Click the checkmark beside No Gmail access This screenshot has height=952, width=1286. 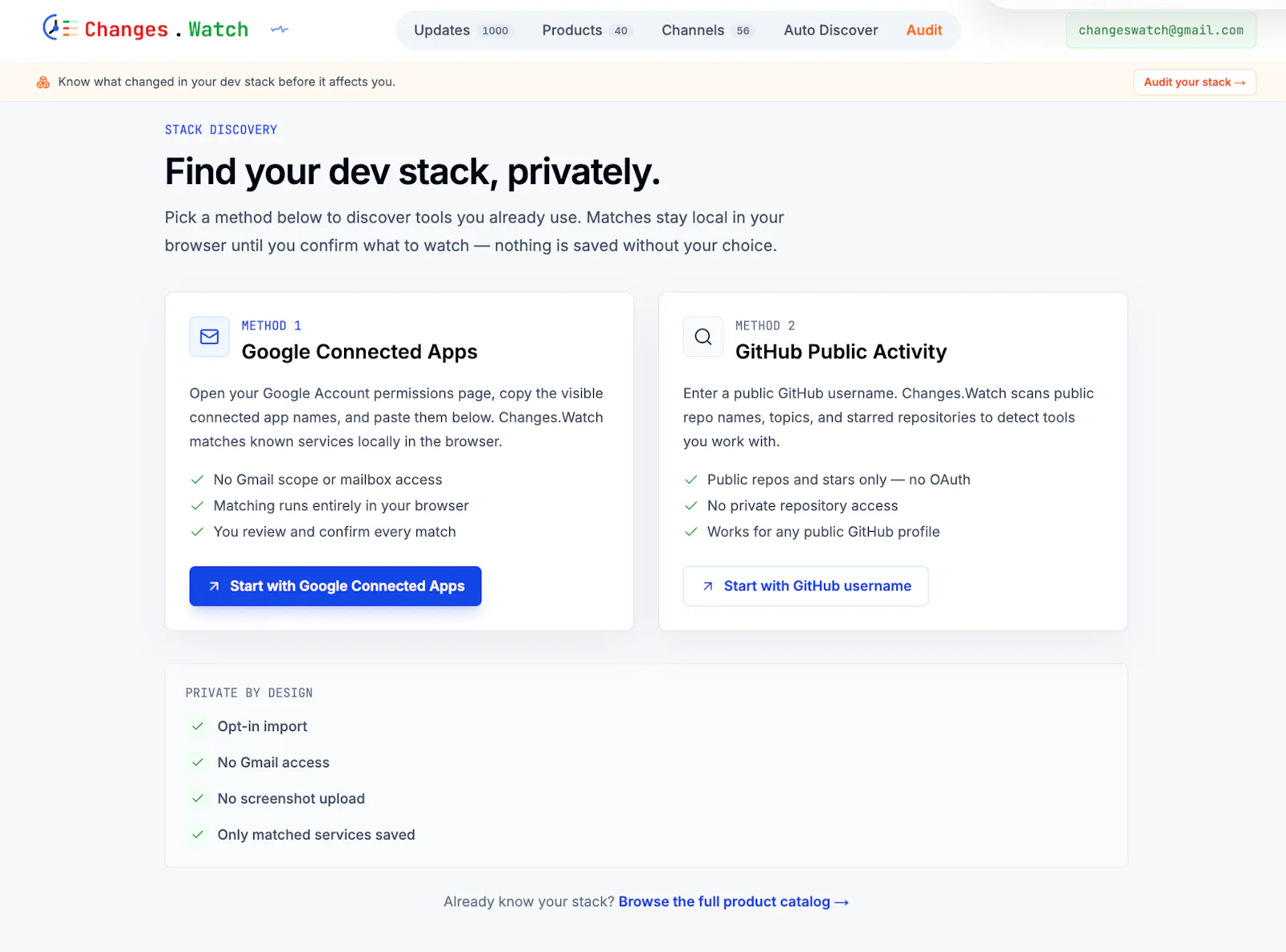tap(198, 762)
